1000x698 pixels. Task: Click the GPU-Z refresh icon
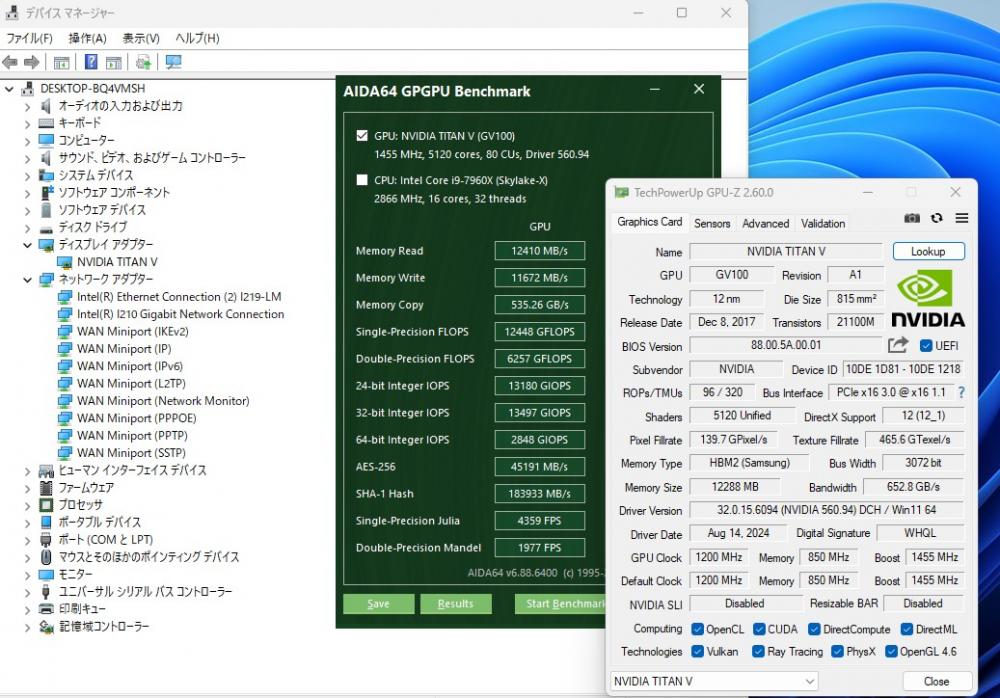[x=936, y=218]
